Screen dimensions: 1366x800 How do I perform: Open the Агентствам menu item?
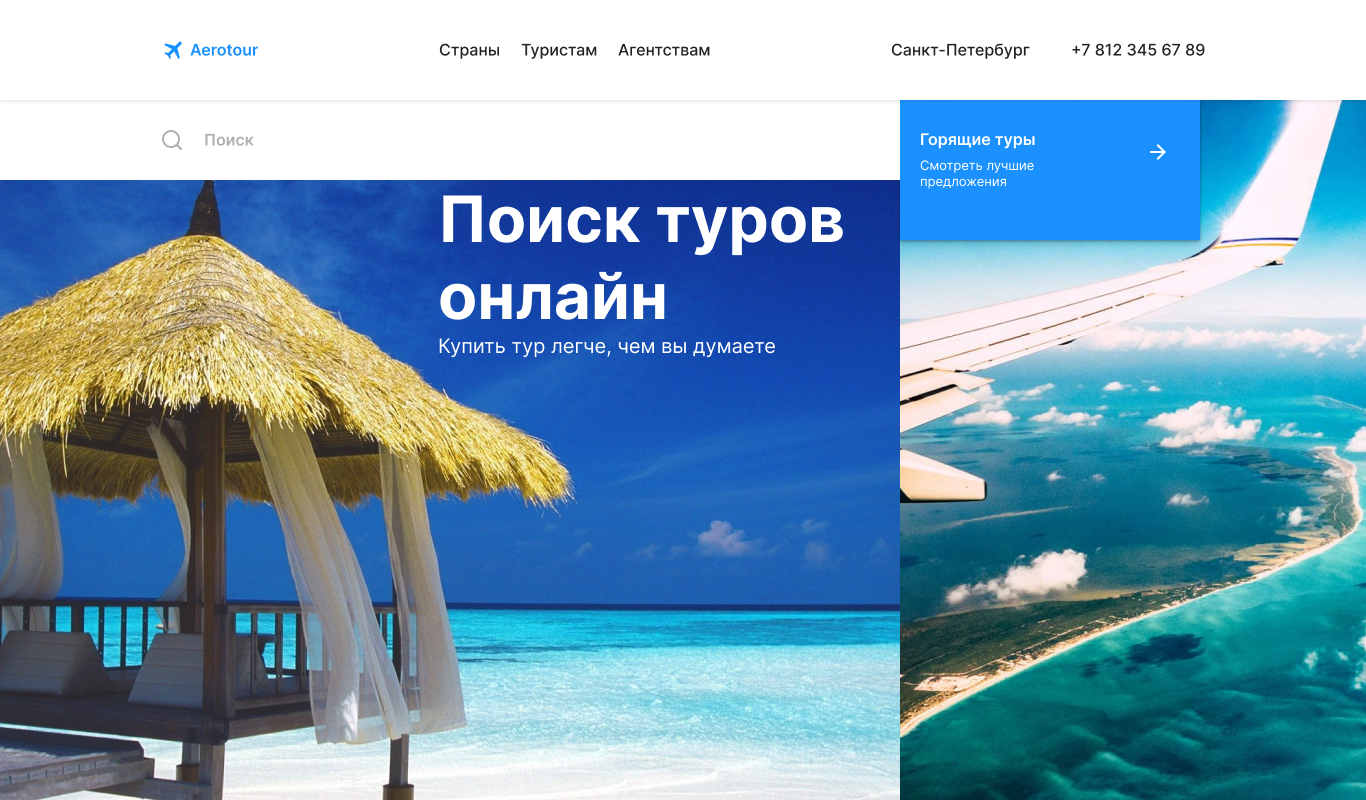(664, 50)
